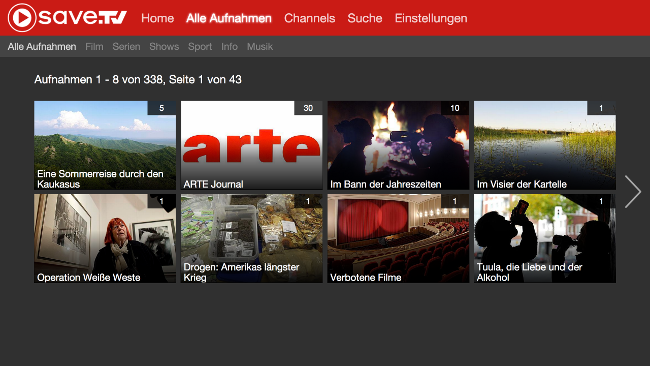Open the Home menu item
The image size is (650, 366).
(158, 18)
